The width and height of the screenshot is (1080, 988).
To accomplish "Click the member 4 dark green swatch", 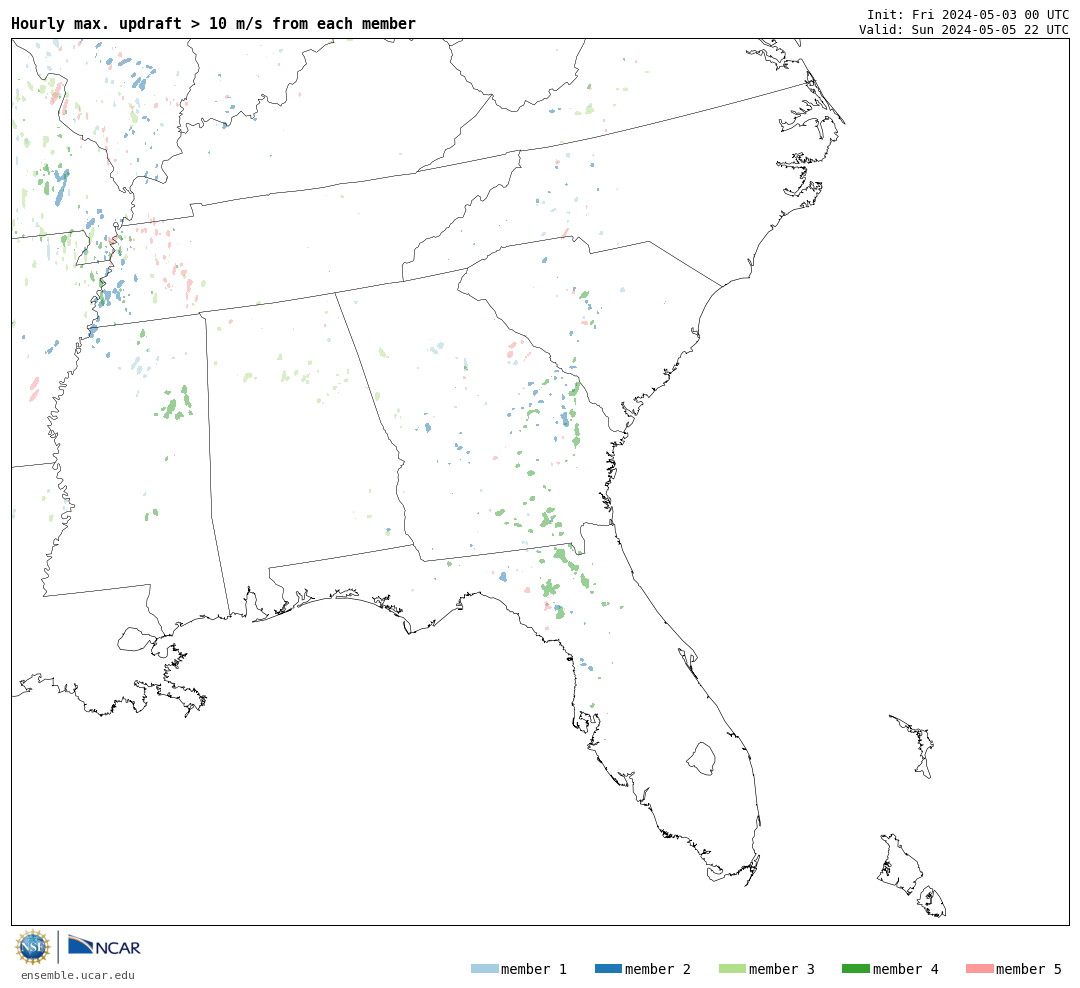I will (x=856, y=969).
